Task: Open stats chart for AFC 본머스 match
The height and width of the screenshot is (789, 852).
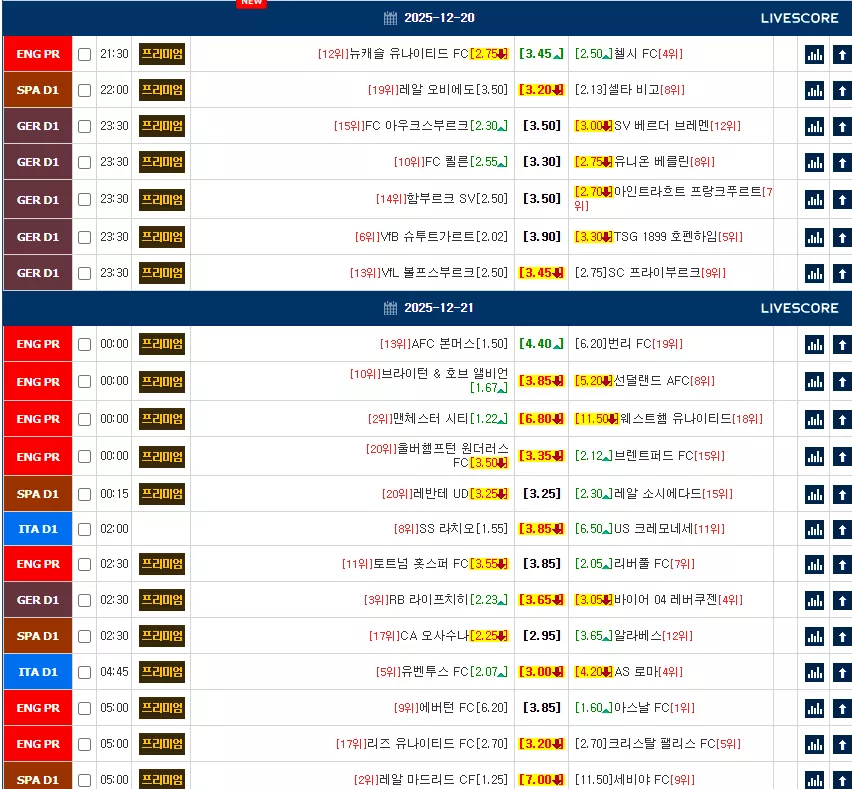Action: pos(814,344)
